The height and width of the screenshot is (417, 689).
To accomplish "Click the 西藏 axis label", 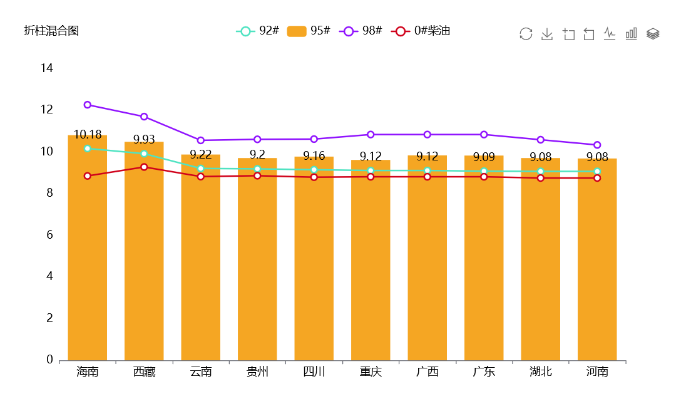I will [144, 372].
